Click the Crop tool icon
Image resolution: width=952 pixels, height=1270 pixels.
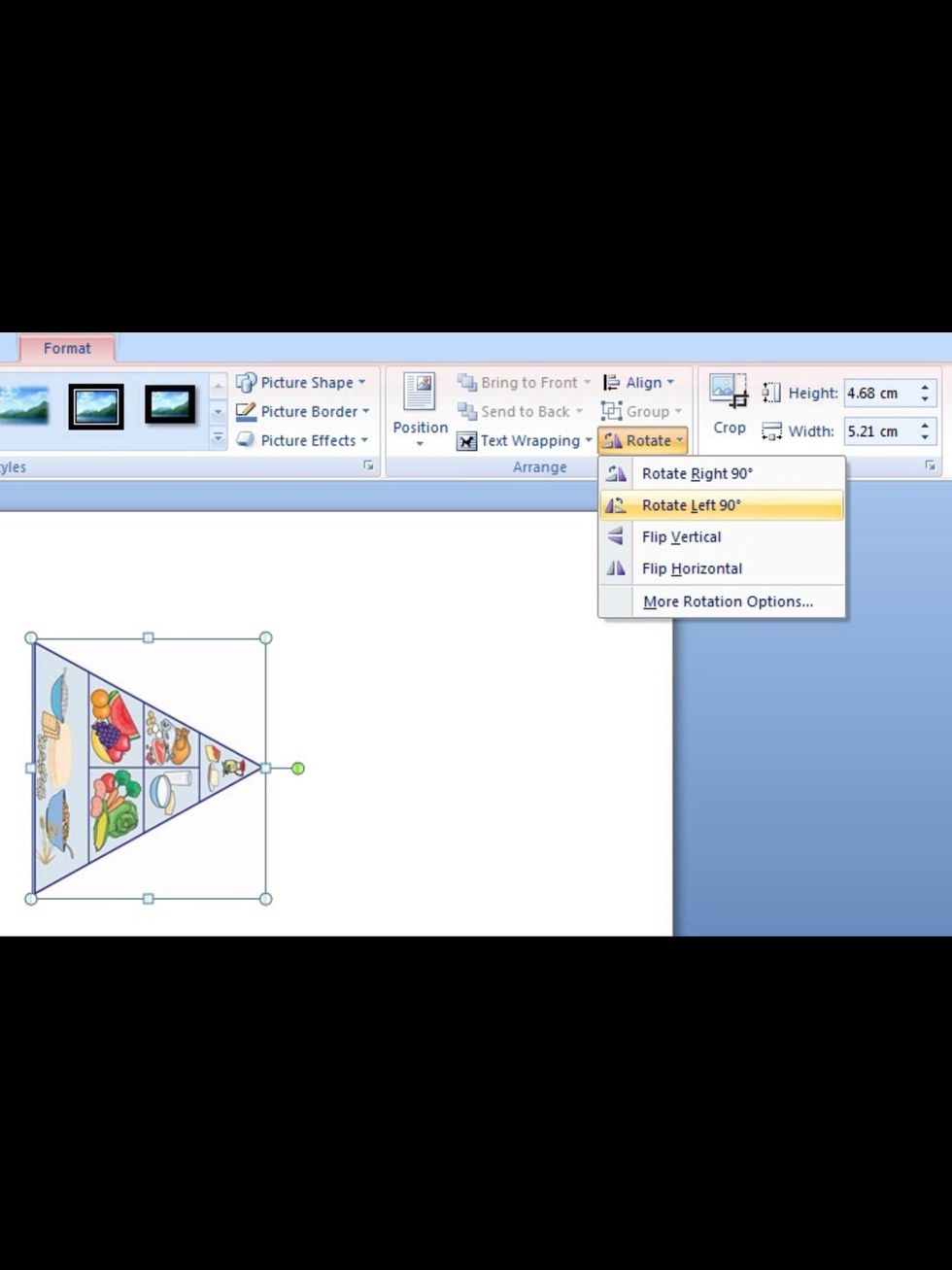[x=729, y=391]
